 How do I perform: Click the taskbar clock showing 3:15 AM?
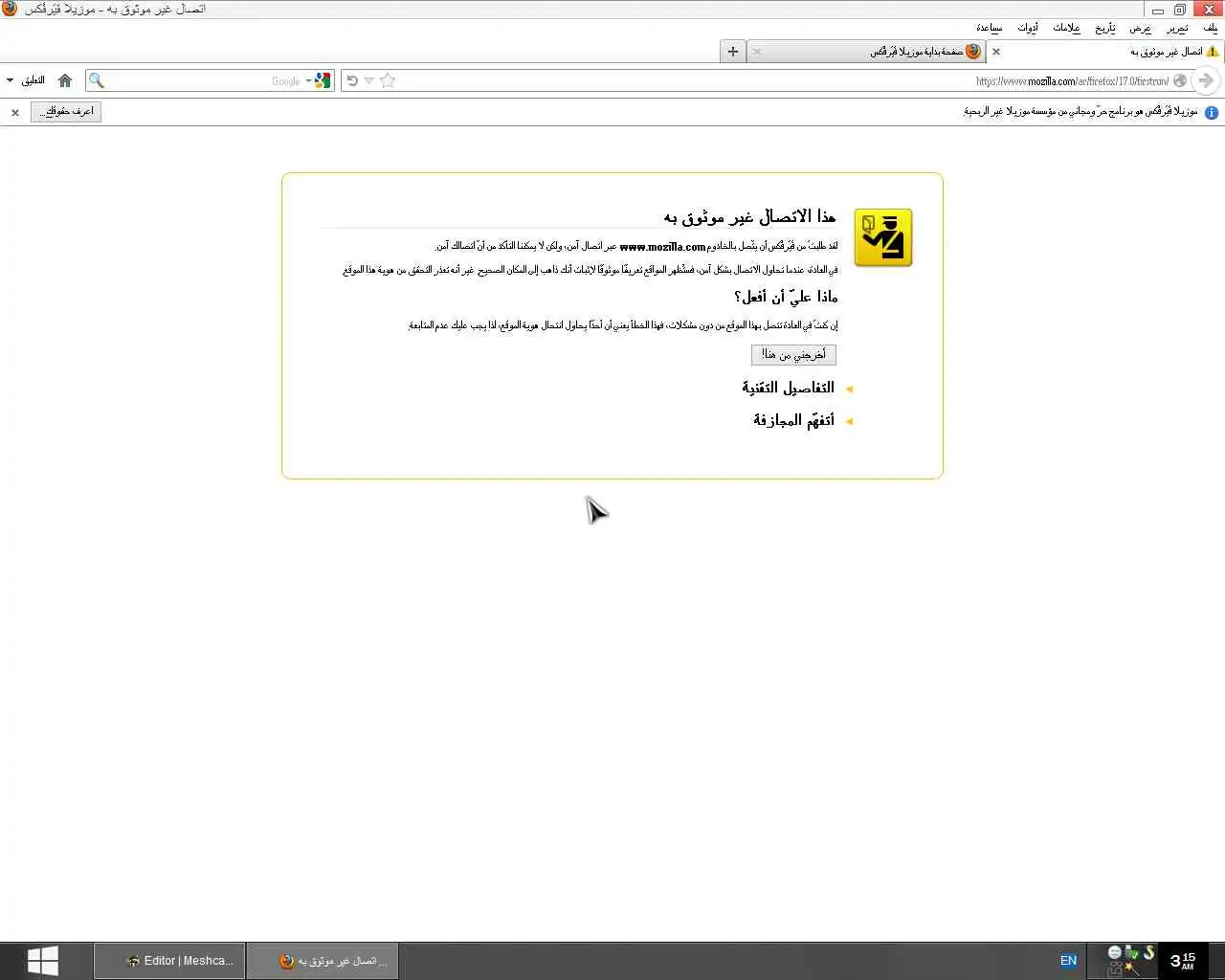1183,961
